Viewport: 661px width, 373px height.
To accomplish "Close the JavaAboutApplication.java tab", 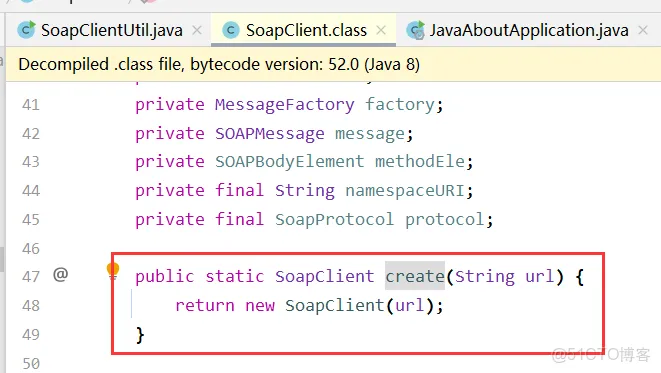I will click(643, 30).
